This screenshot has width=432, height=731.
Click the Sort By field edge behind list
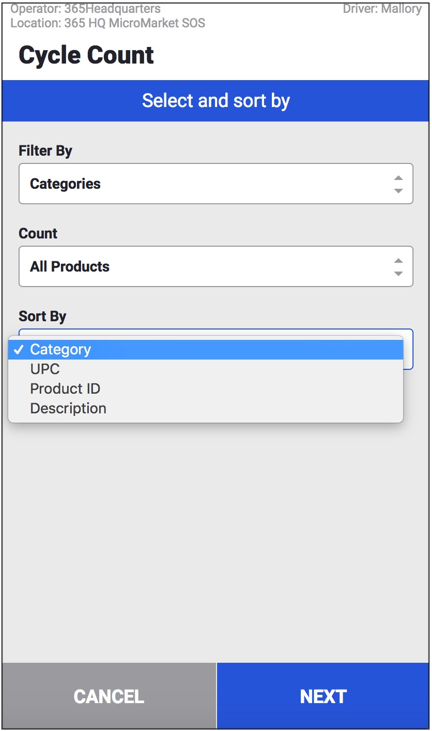click(408, 349)
